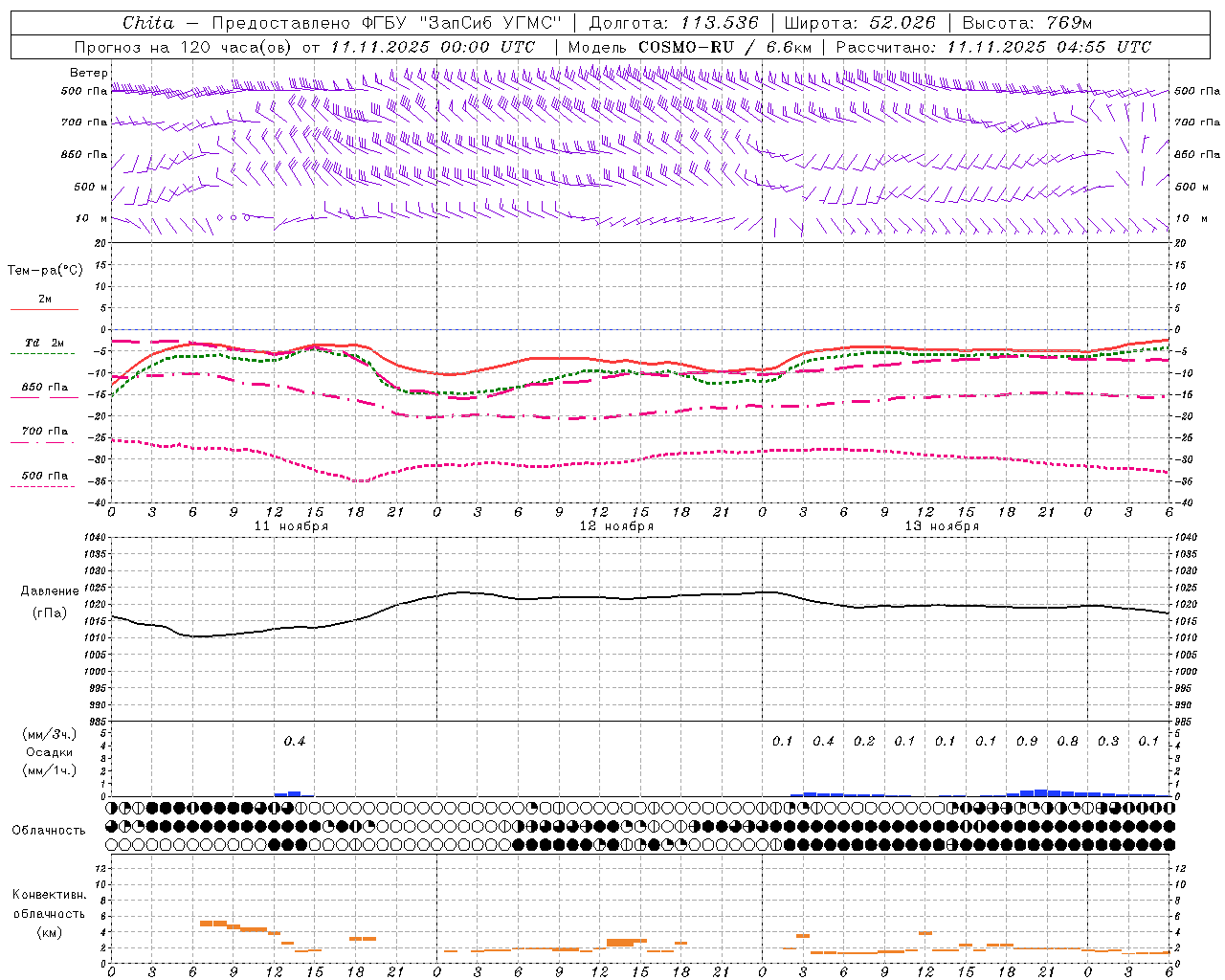Click the "11 ноября" date label

(x=291, y=526)
